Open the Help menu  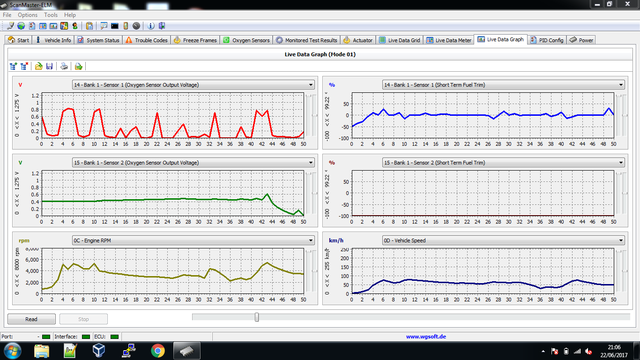[x=70, y=15]
